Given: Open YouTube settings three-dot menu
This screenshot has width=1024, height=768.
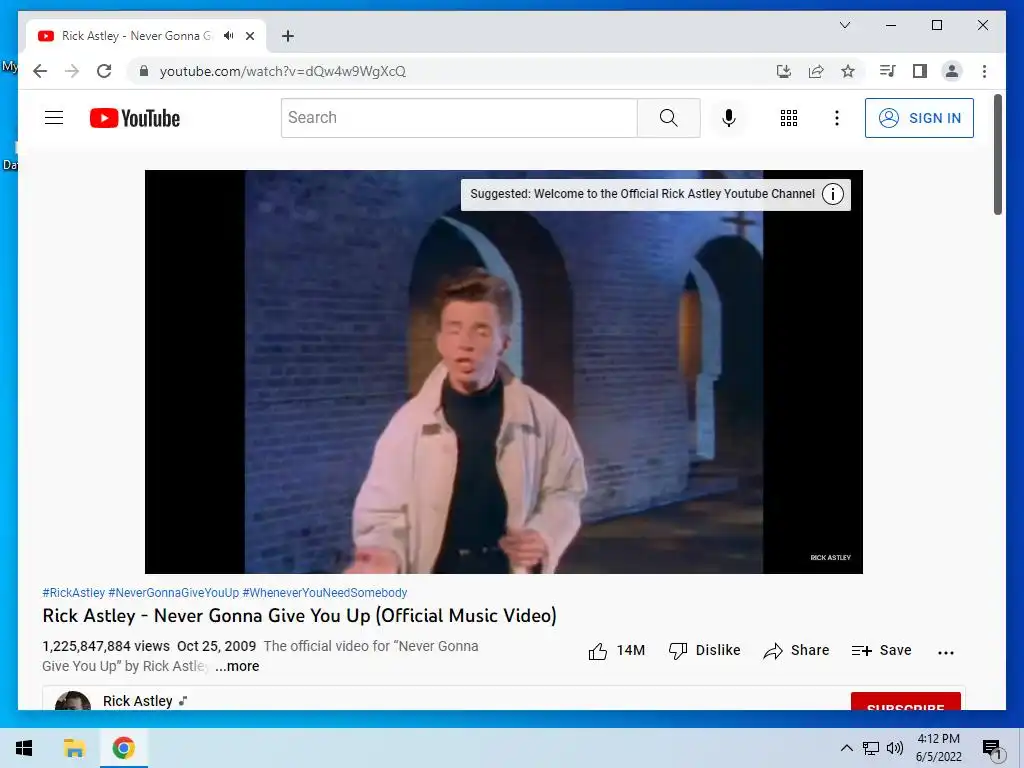Looking at the screenshot, I should coord(837,118).
